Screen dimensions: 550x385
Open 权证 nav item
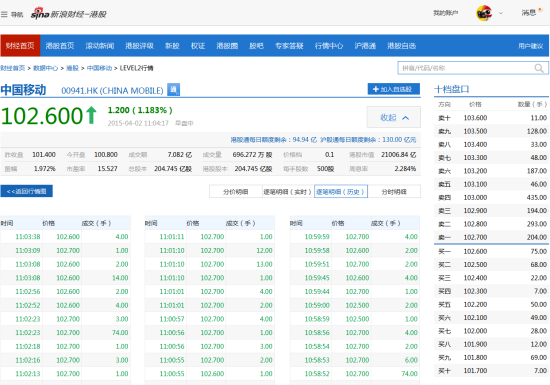tap(198, 46)
